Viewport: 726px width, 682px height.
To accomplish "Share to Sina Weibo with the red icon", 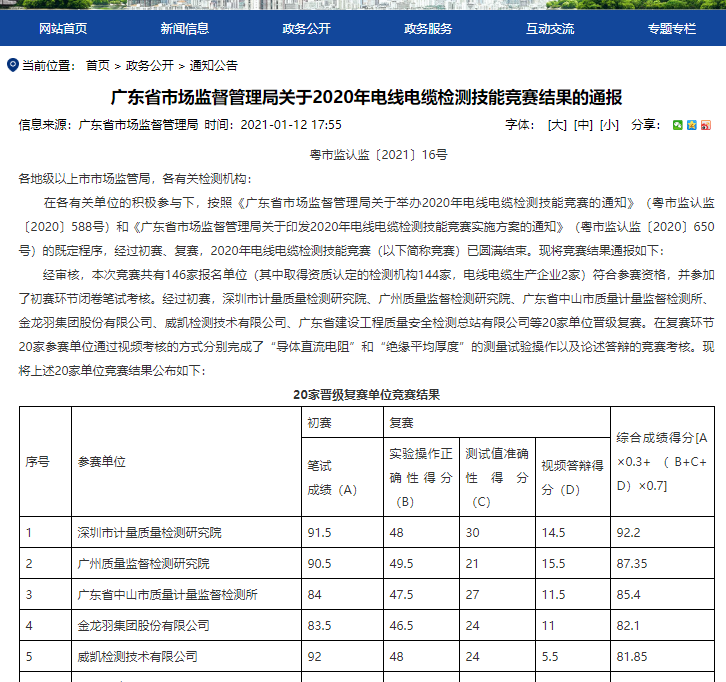I will click(704, 125).
